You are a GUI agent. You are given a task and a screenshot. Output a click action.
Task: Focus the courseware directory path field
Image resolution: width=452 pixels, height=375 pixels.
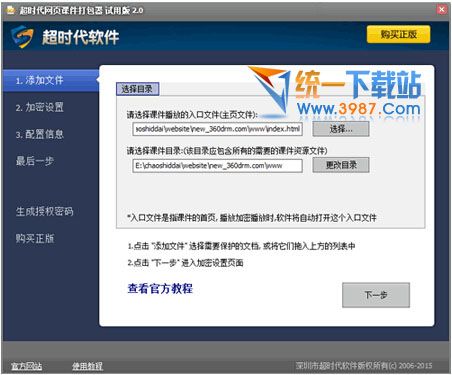218,166
